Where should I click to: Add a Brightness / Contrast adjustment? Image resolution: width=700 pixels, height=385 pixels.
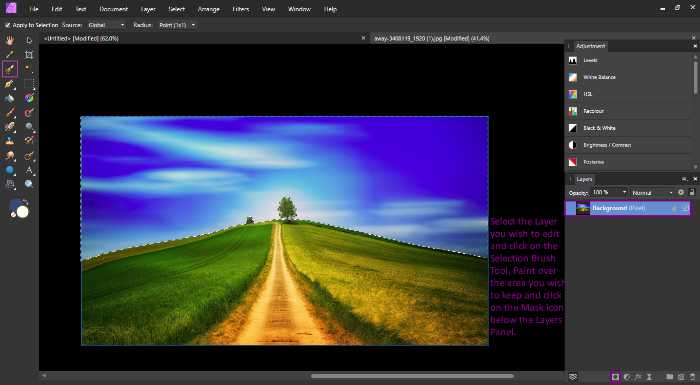(629, 145)
